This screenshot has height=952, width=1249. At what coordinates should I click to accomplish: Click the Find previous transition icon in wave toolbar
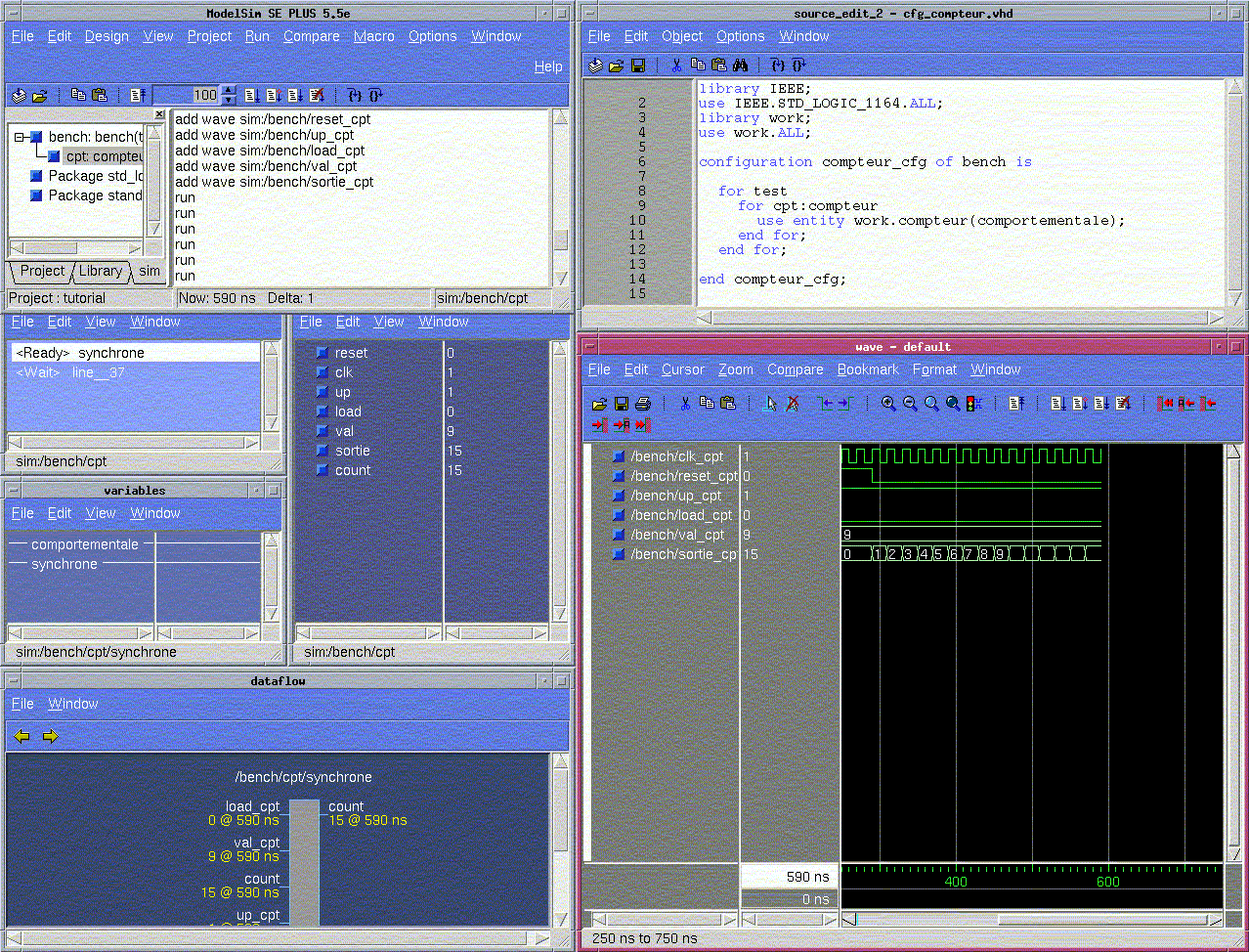(x=826, y=403)
